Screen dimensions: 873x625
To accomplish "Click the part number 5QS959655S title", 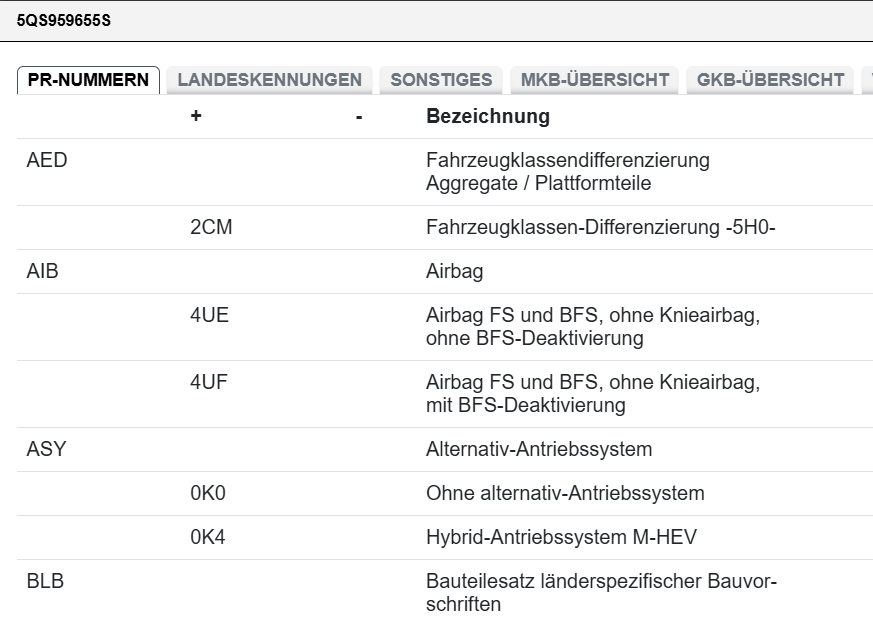I will tap(64, 19).
